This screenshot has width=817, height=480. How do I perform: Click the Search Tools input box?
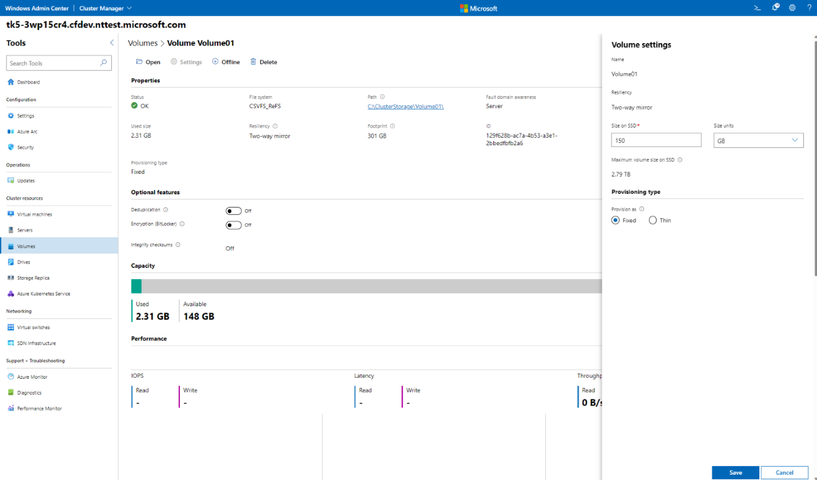coord(59,63)
